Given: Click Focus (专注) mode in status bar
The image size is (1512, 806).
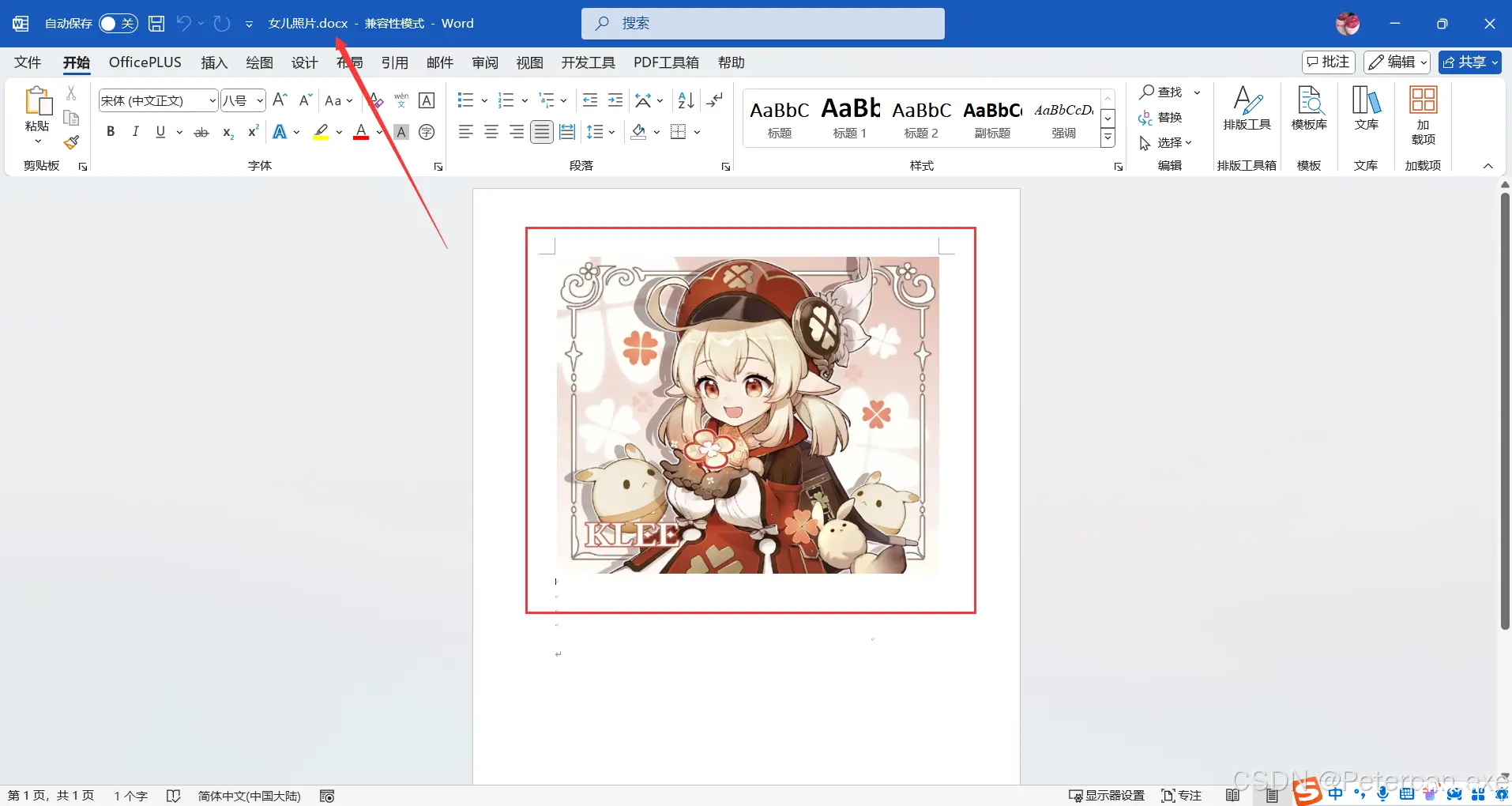Looking at the screenshot, I should point(1181,796).
